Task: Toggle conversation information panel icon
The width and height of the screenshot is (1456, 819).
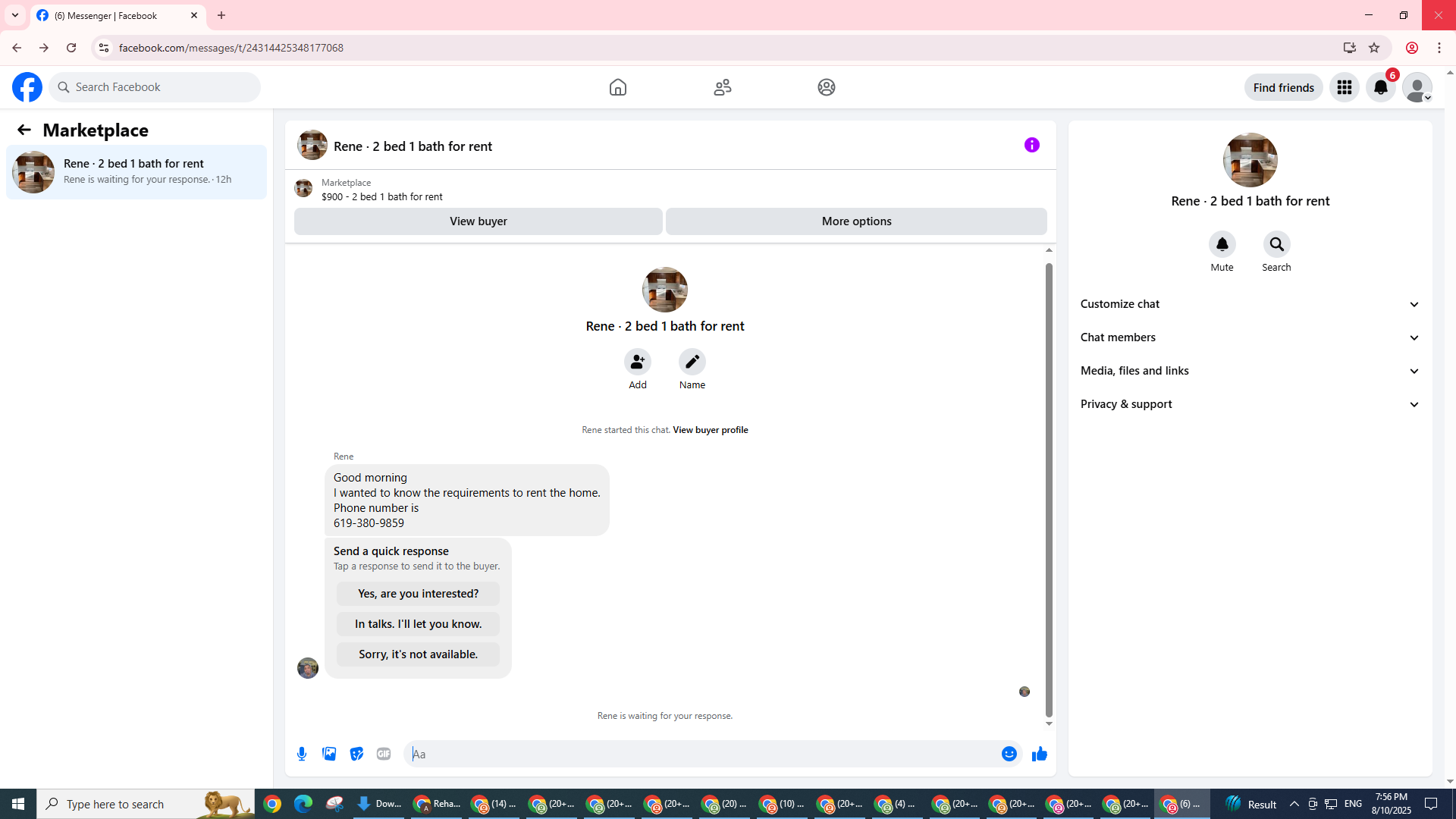Action: pos(1031,145)
